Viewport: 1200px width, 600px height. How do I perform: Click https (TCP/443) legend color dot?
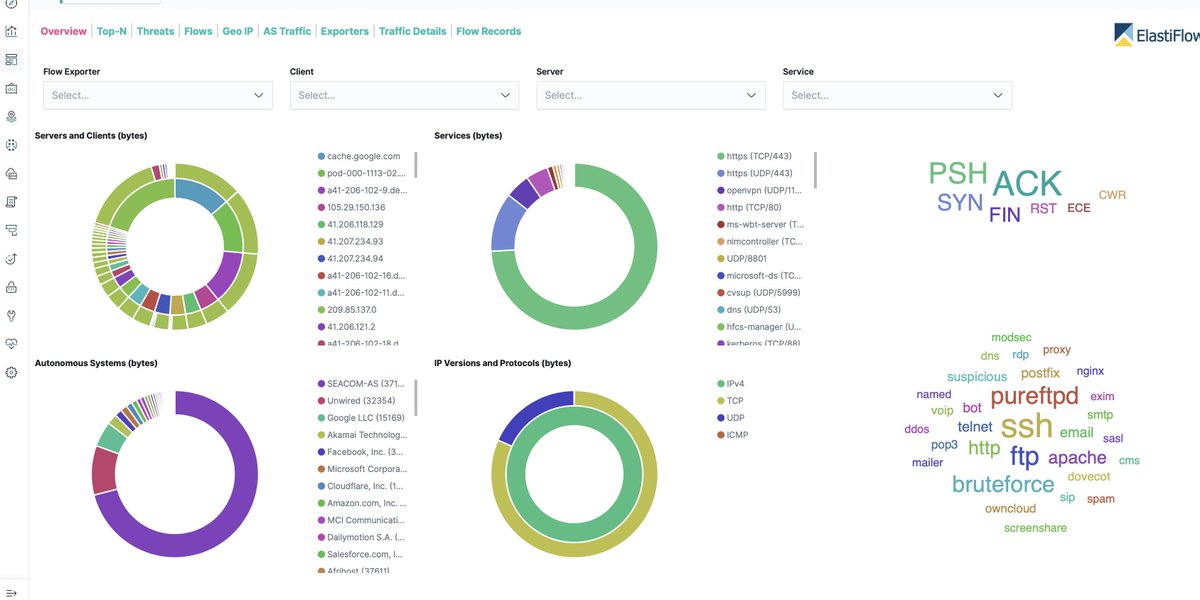[720, 156]
